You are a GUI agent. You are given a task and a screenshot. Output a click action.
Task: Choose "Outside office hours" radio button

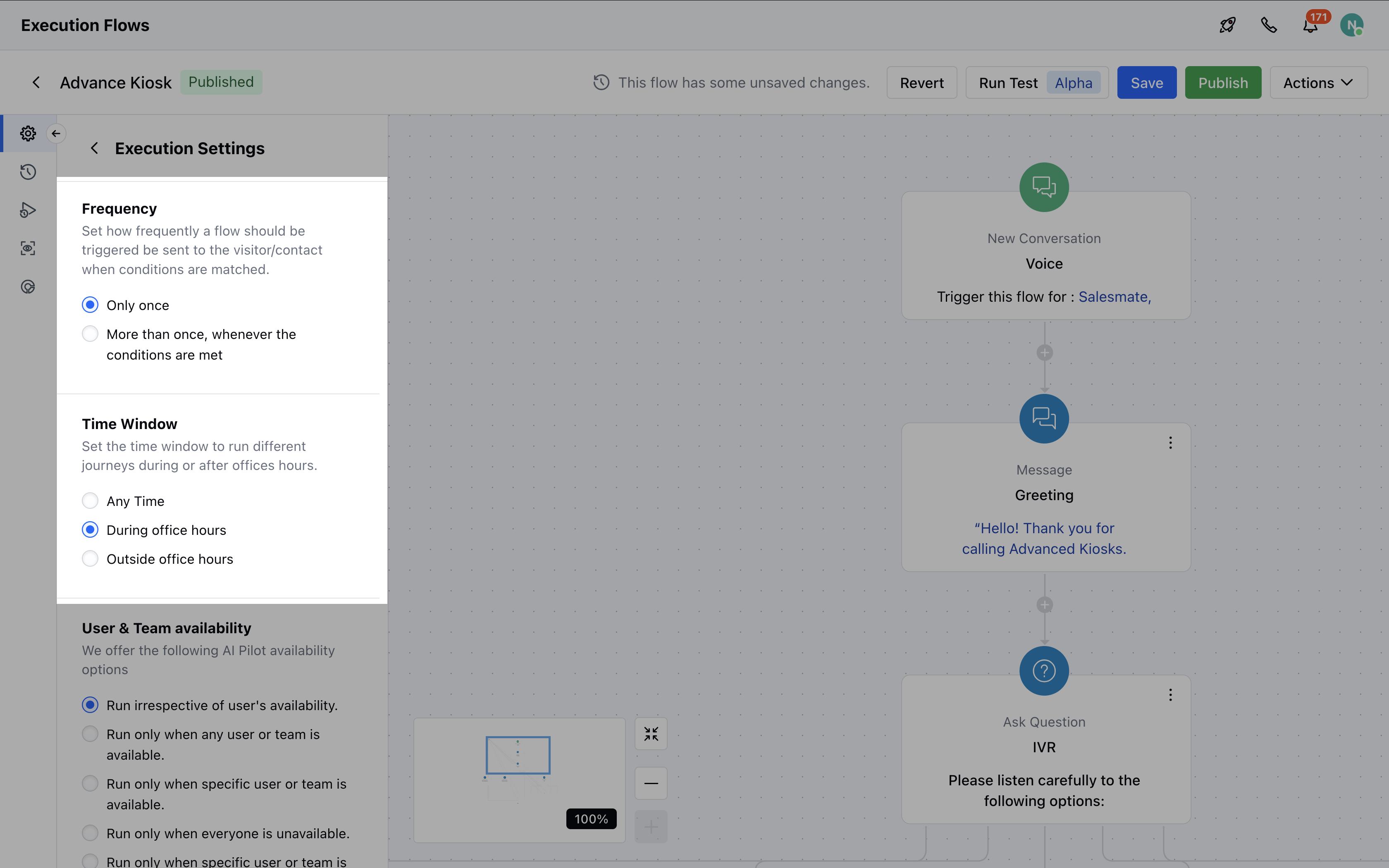[90, 558]
